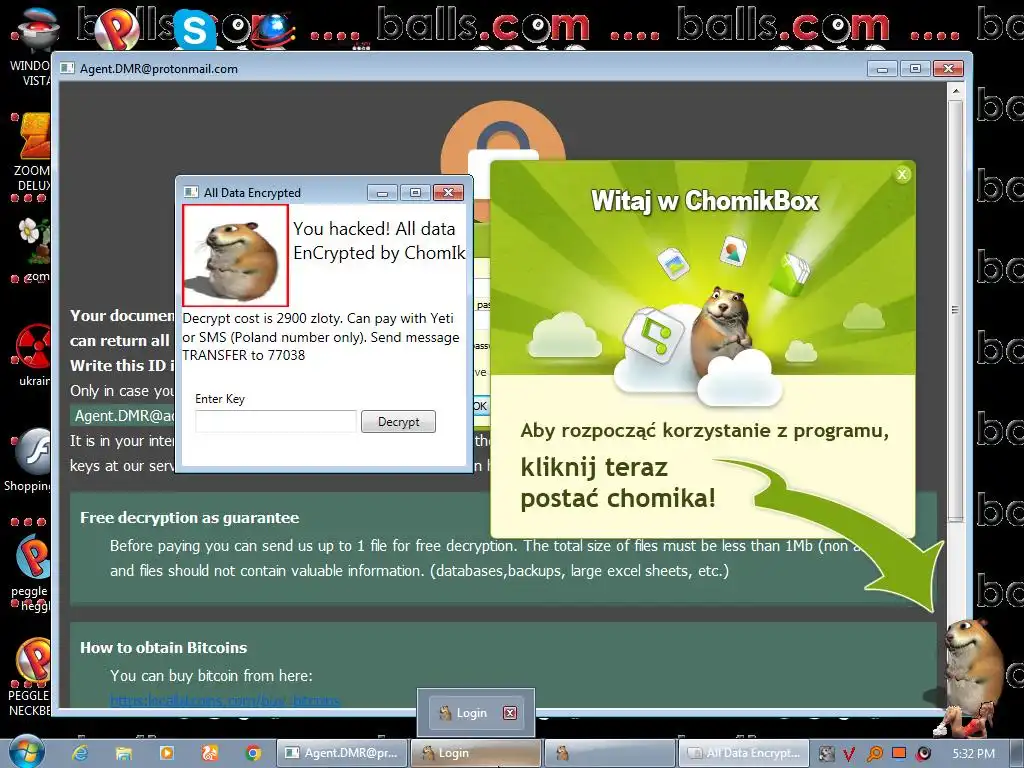Open the Zoom Deluxe desktop icon
The height and width of the screenshot is (768, 1024).
point(33,152)
